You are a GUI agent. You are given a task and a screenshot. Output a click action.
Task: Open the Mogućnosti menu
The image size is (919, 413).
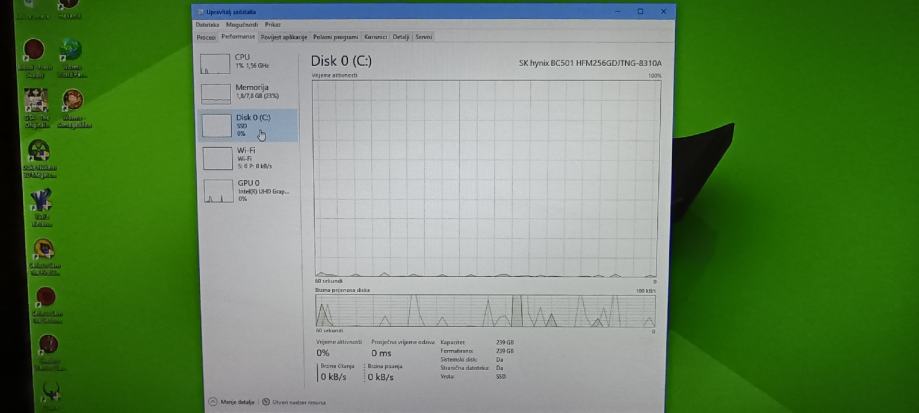(241, 25)
